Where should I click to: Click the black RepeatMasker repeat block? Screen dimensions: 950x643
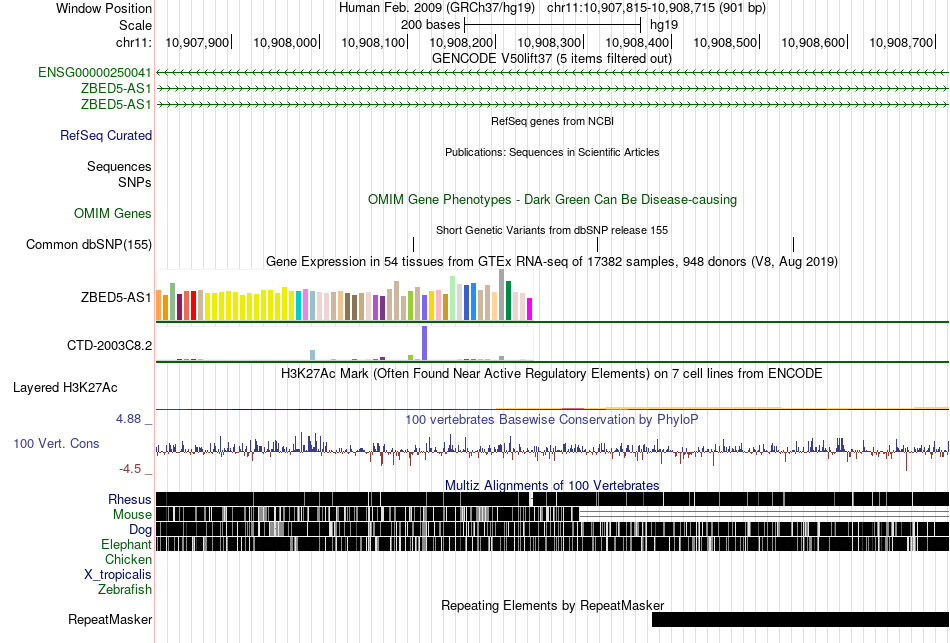(x=800, y=619)
